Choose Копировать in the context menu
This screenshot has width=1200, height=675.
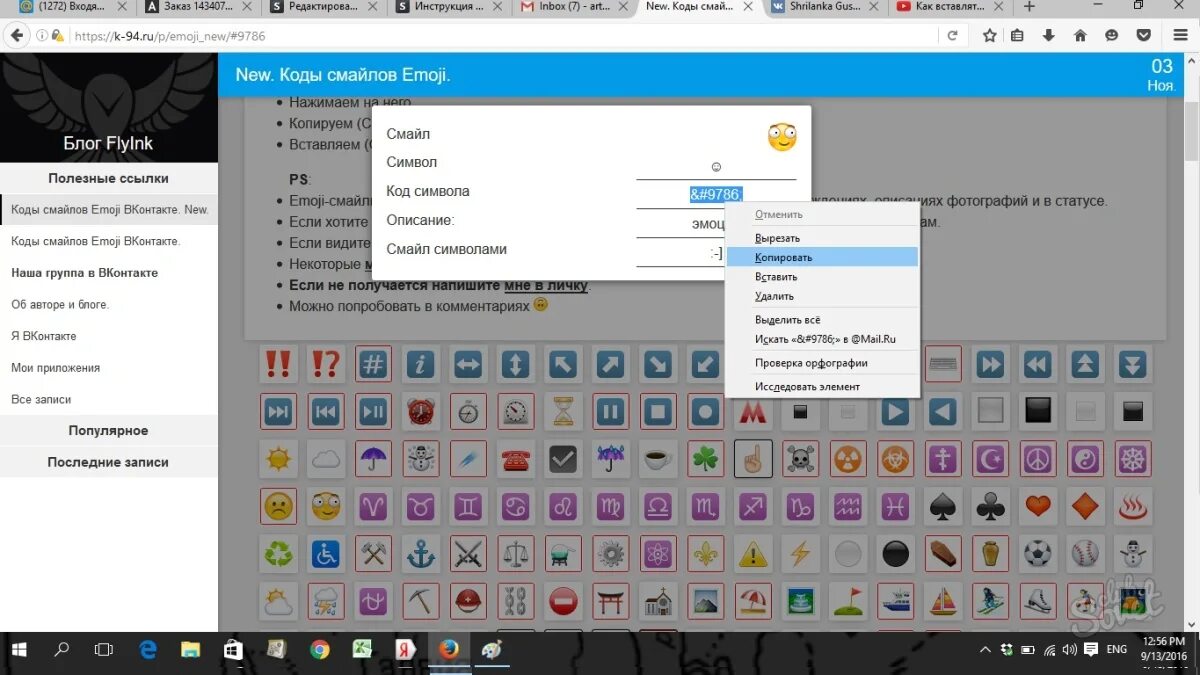click(822, 257)
